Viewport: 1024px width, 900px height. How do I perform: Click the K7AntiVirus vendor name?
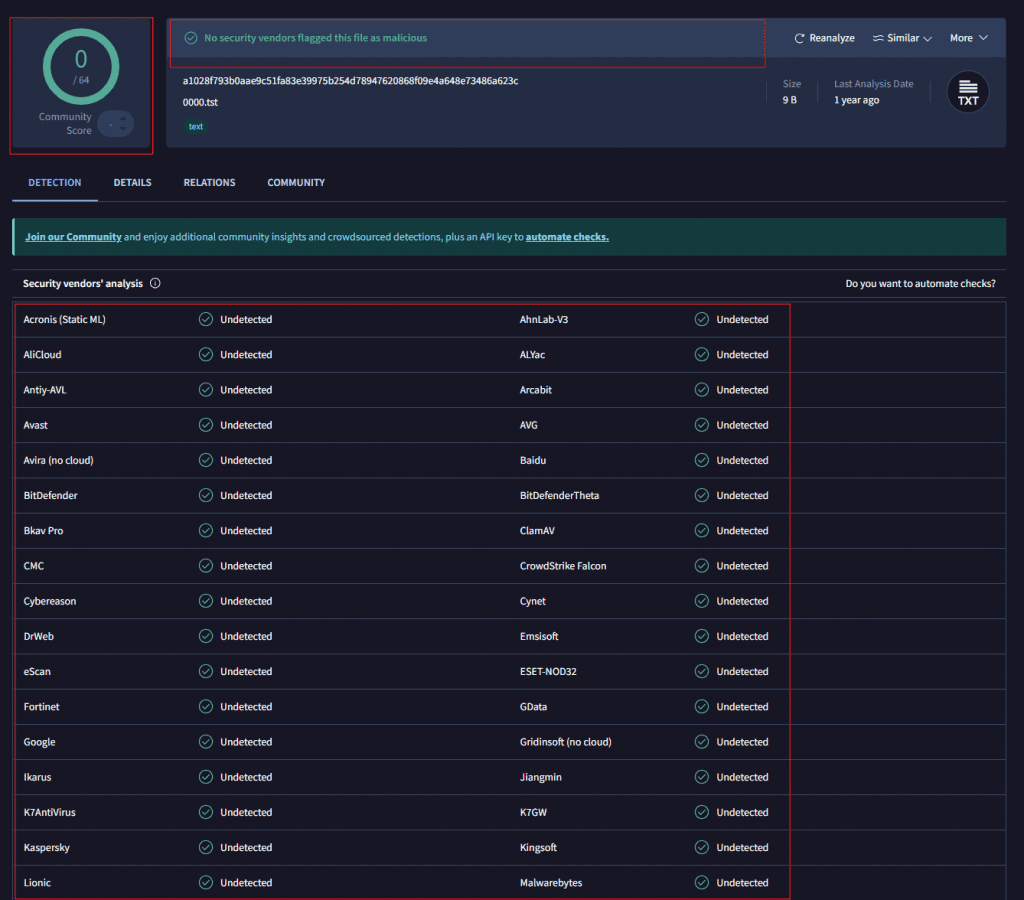tap(50, 812)
